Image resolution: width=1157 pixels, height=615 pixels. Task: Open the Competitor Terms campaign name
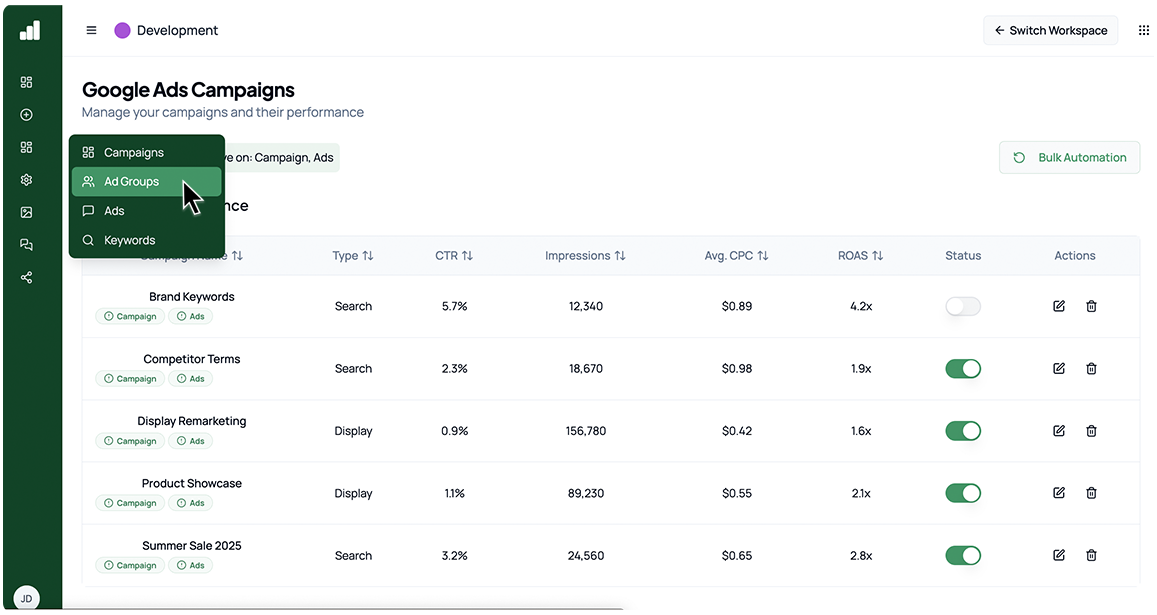pyautogui.click(x=192, y=359)
